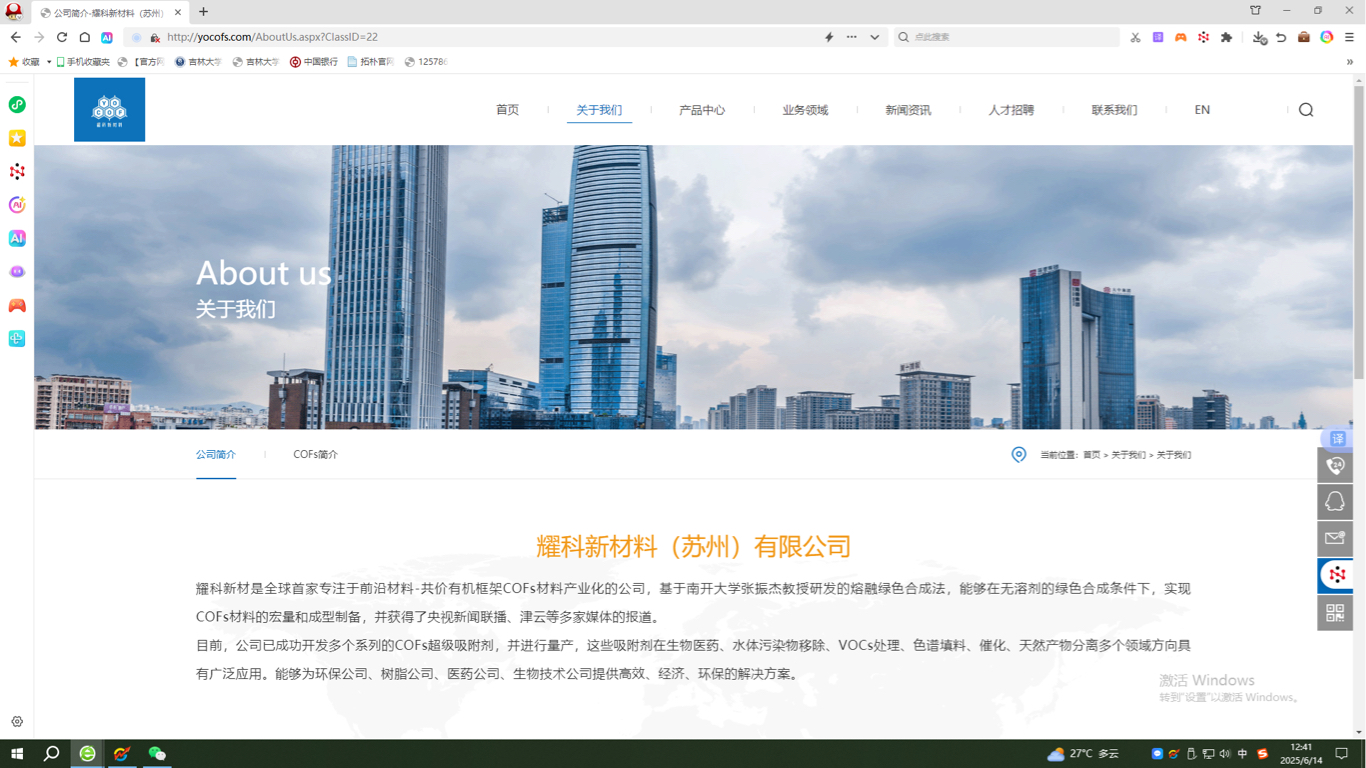This screenshot has width=1366, height=768.
Task: Click the blue COF company logo
Action: click(110, 110)
